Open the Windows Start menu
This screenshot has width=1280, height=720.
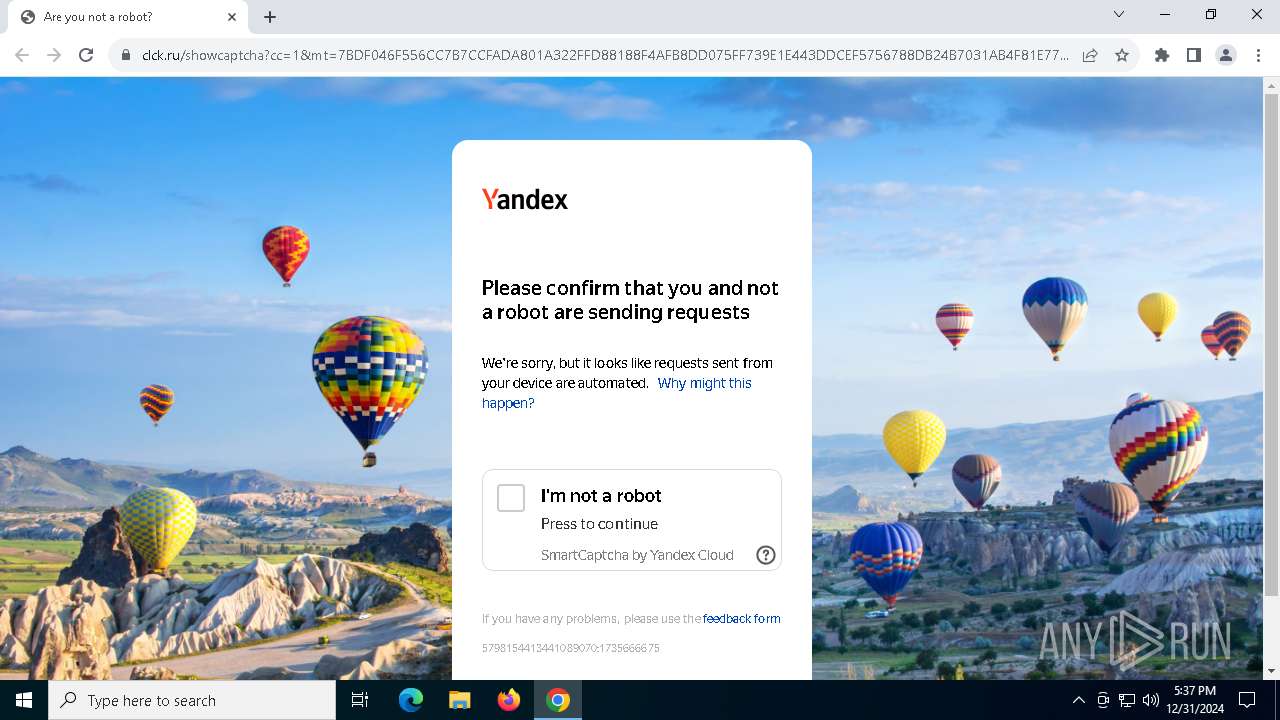click(x=24, y=700)
